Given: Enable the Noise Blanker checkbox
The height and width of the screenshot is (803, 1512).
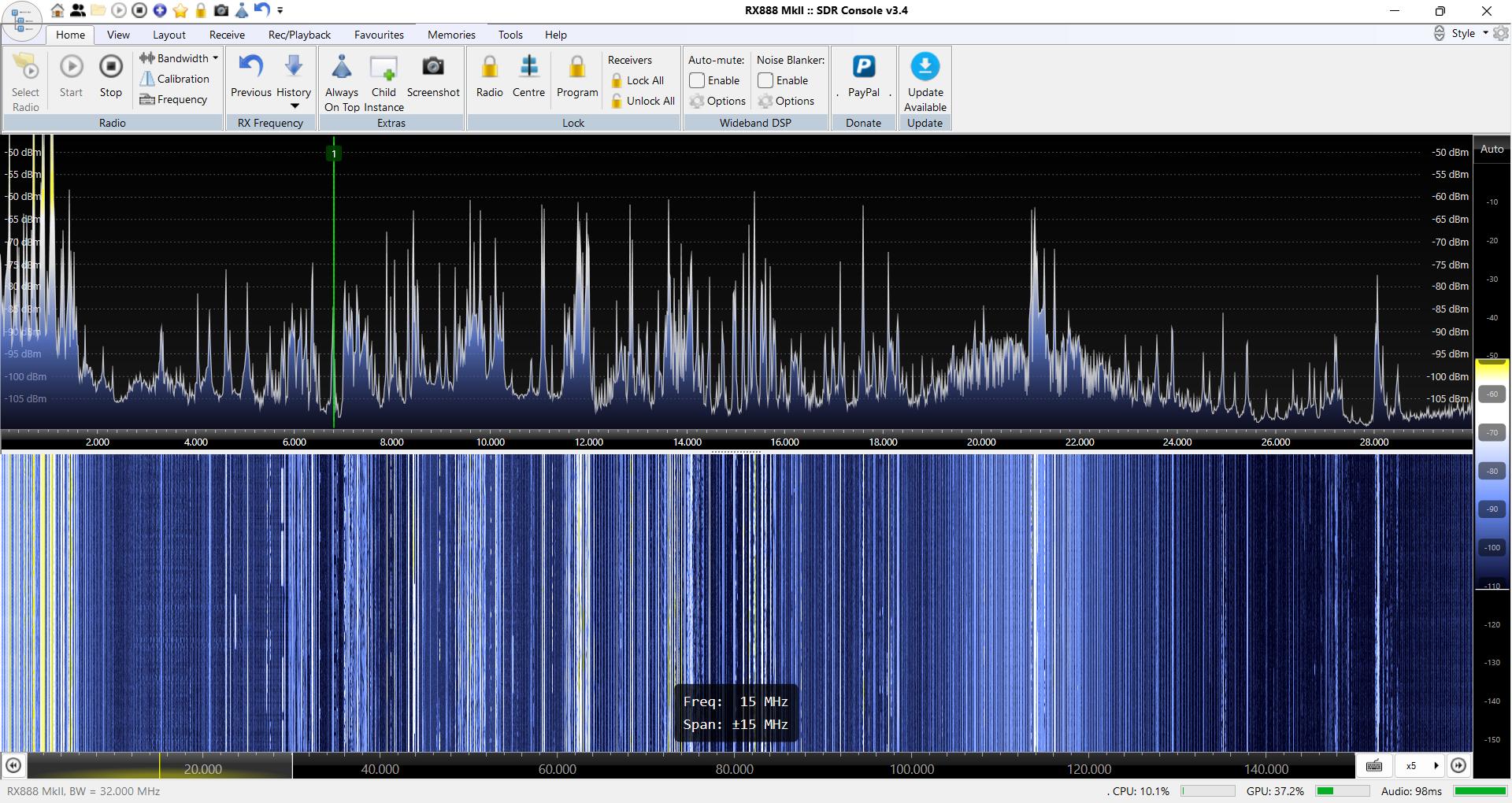Looking at the screenshot, I should (765, 80).
